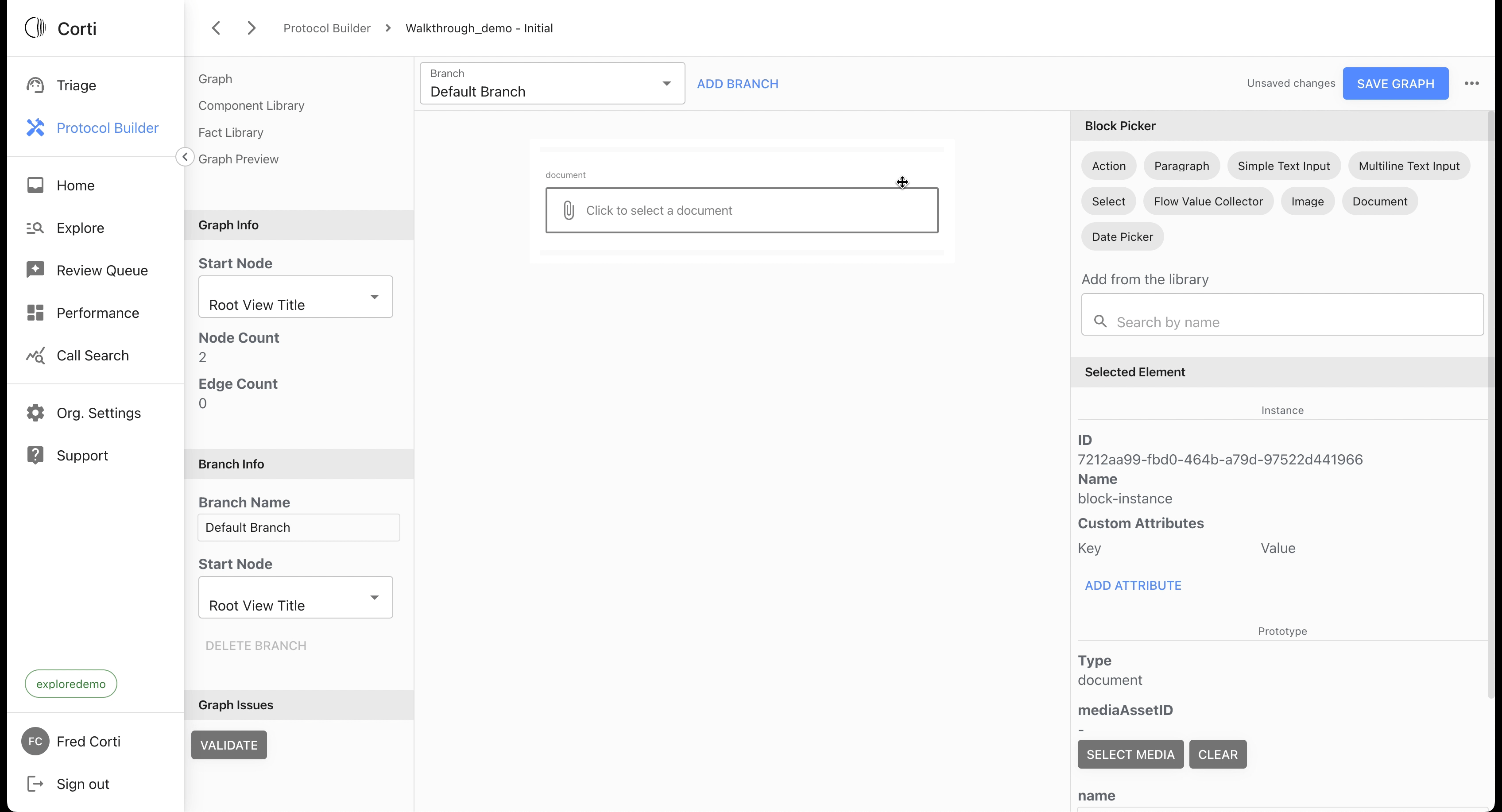Switch to Component Library tab
The height and width of the screenshot is (812, 1502).
(x=251, y=105)
